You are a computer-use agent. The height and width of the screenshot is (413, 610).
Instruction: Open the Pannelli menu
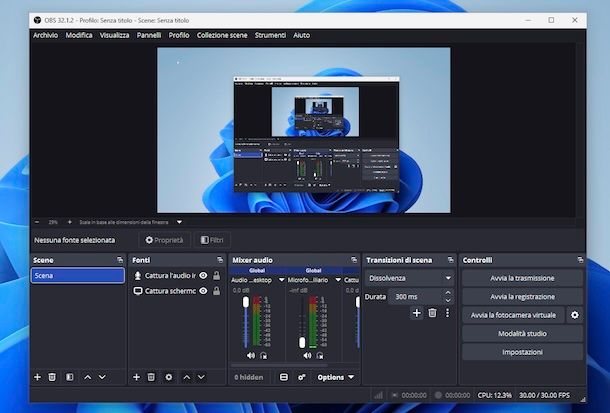coord(149,35)
